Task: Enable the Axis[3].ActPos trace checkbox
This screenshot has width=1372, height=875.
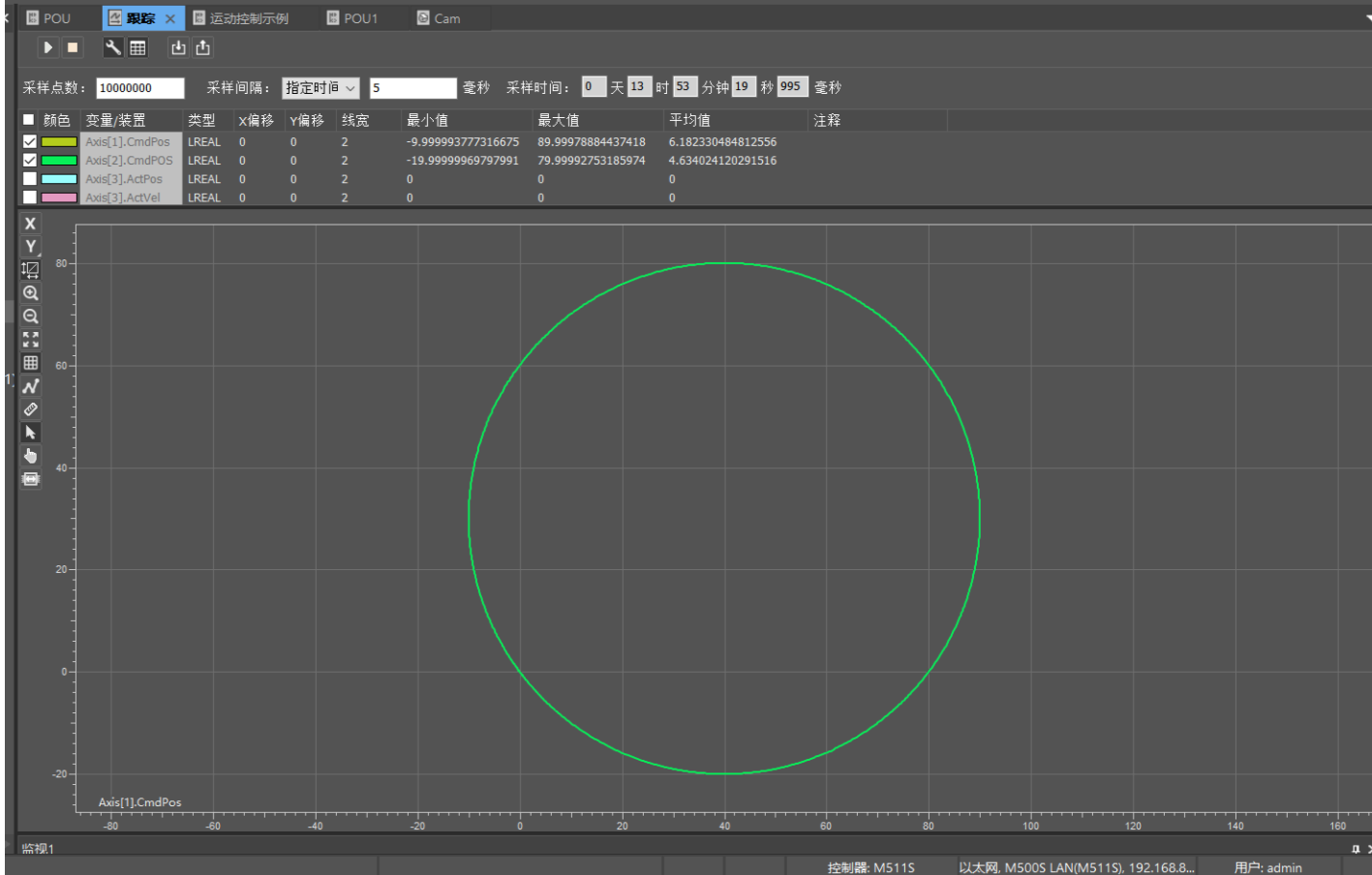Action: [x=30, y=179]
